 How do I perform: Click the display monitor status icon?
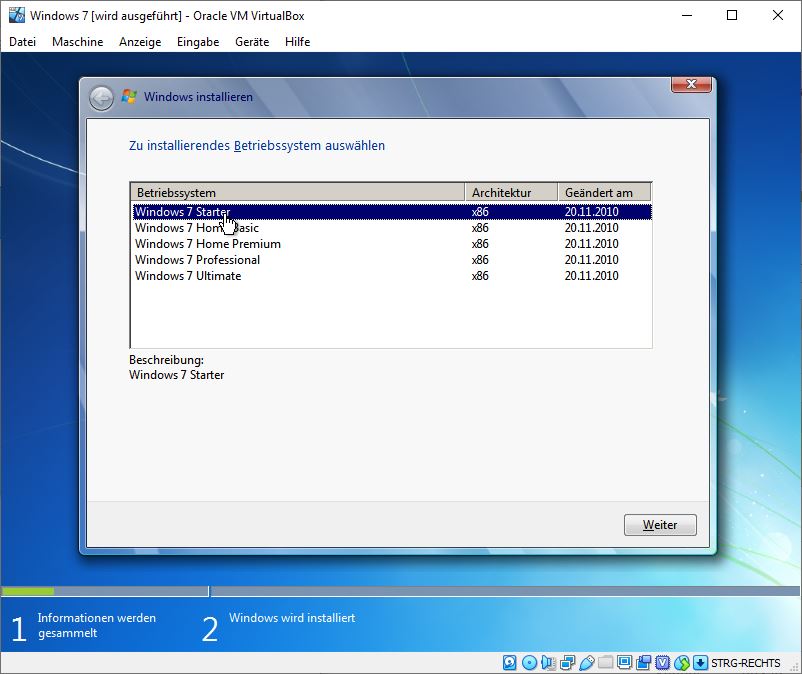tap(624, 663)
